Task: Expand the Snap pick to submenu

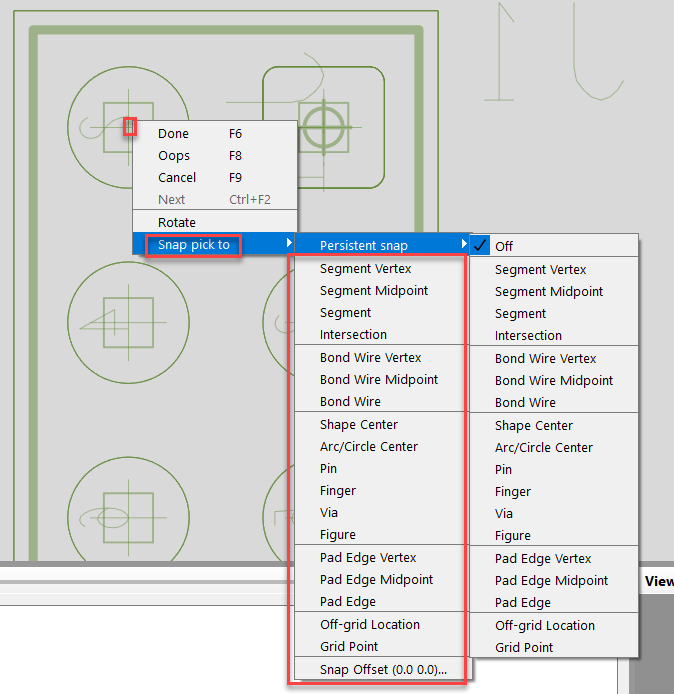Action: (x=193, y=245)
